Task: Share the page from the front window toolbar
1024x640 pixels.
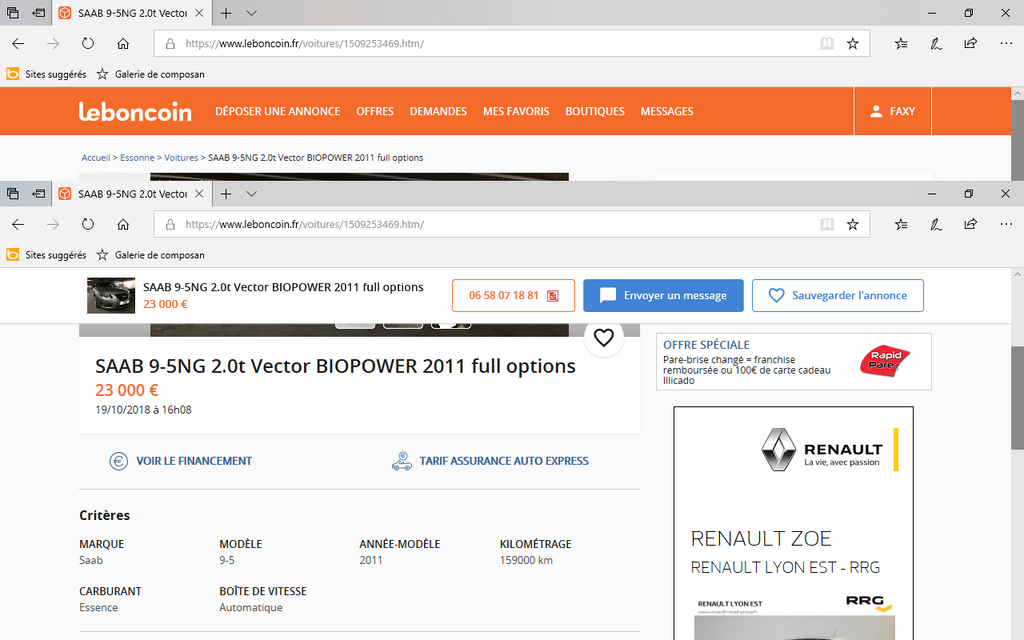Action: click(970, 225)
